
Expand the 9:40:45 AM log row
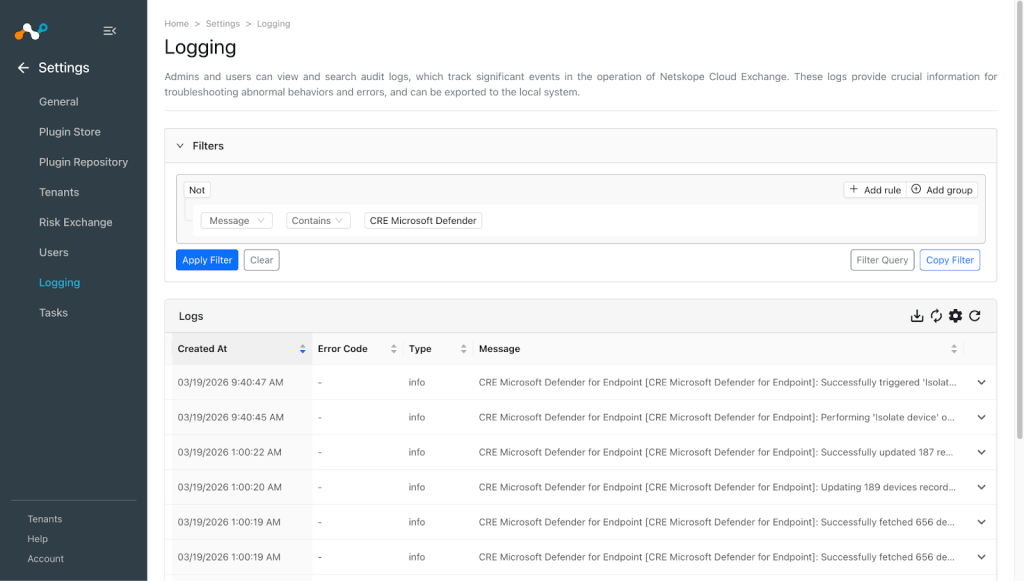pos(982,418)
